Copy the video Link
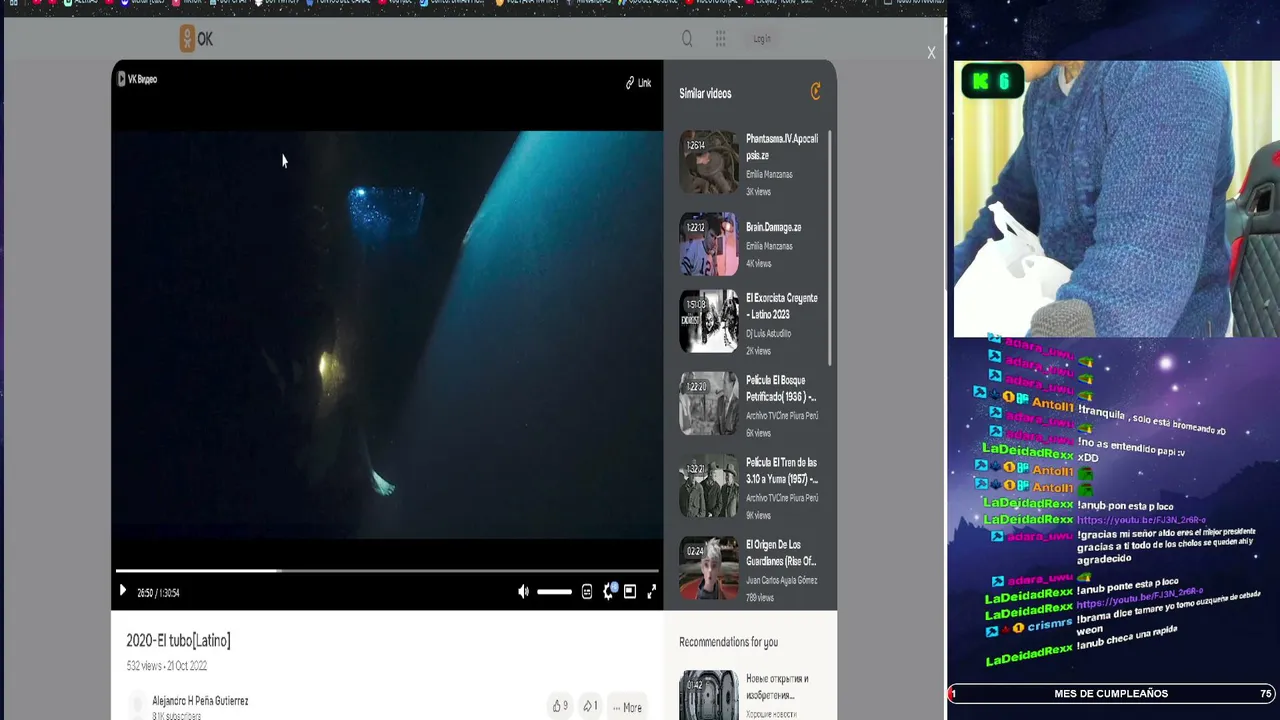 click(x=638, y=83)
